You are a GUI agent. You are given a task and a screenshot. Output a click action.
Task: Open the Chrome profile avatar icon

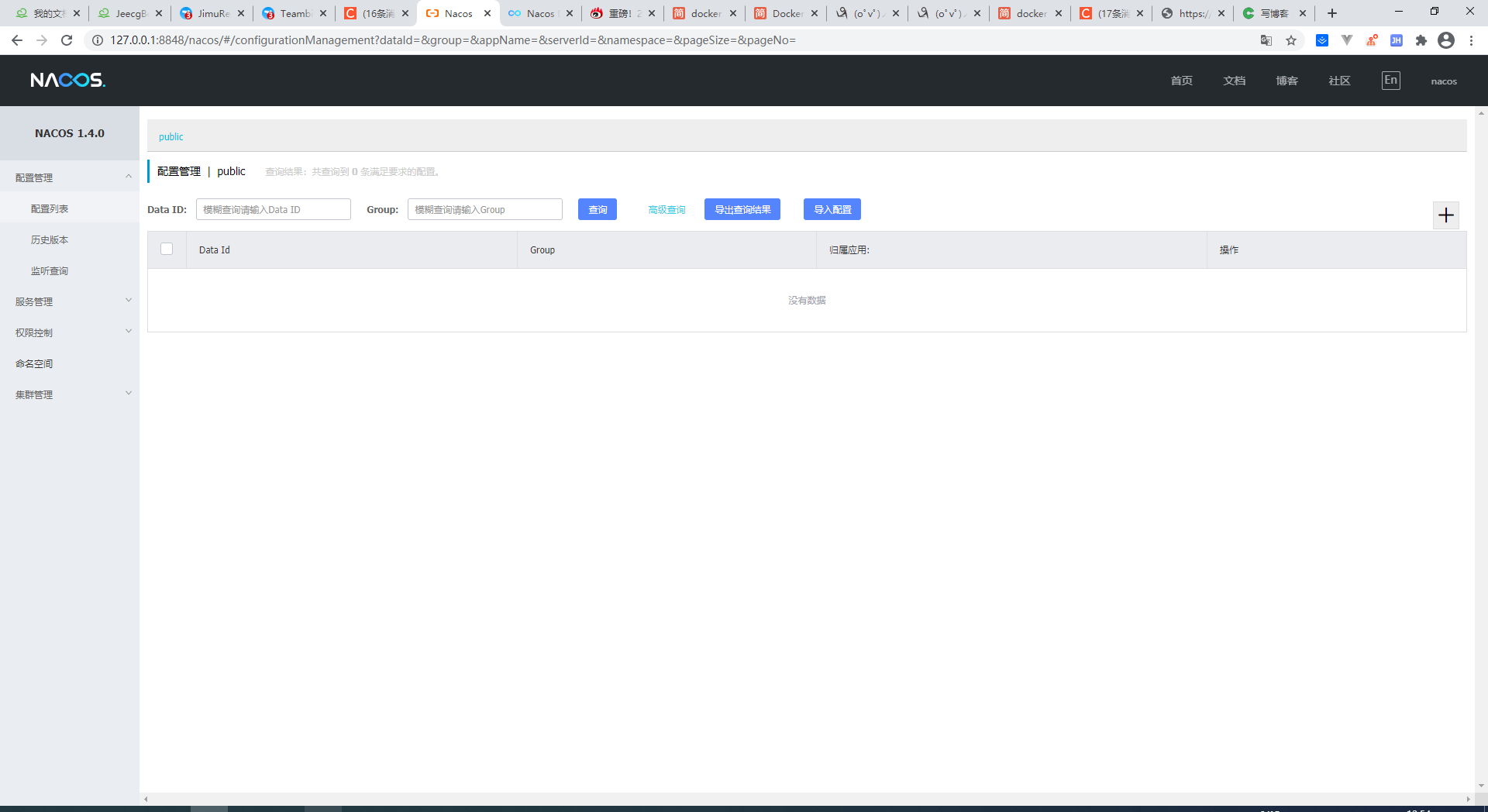coord(1446,40)
